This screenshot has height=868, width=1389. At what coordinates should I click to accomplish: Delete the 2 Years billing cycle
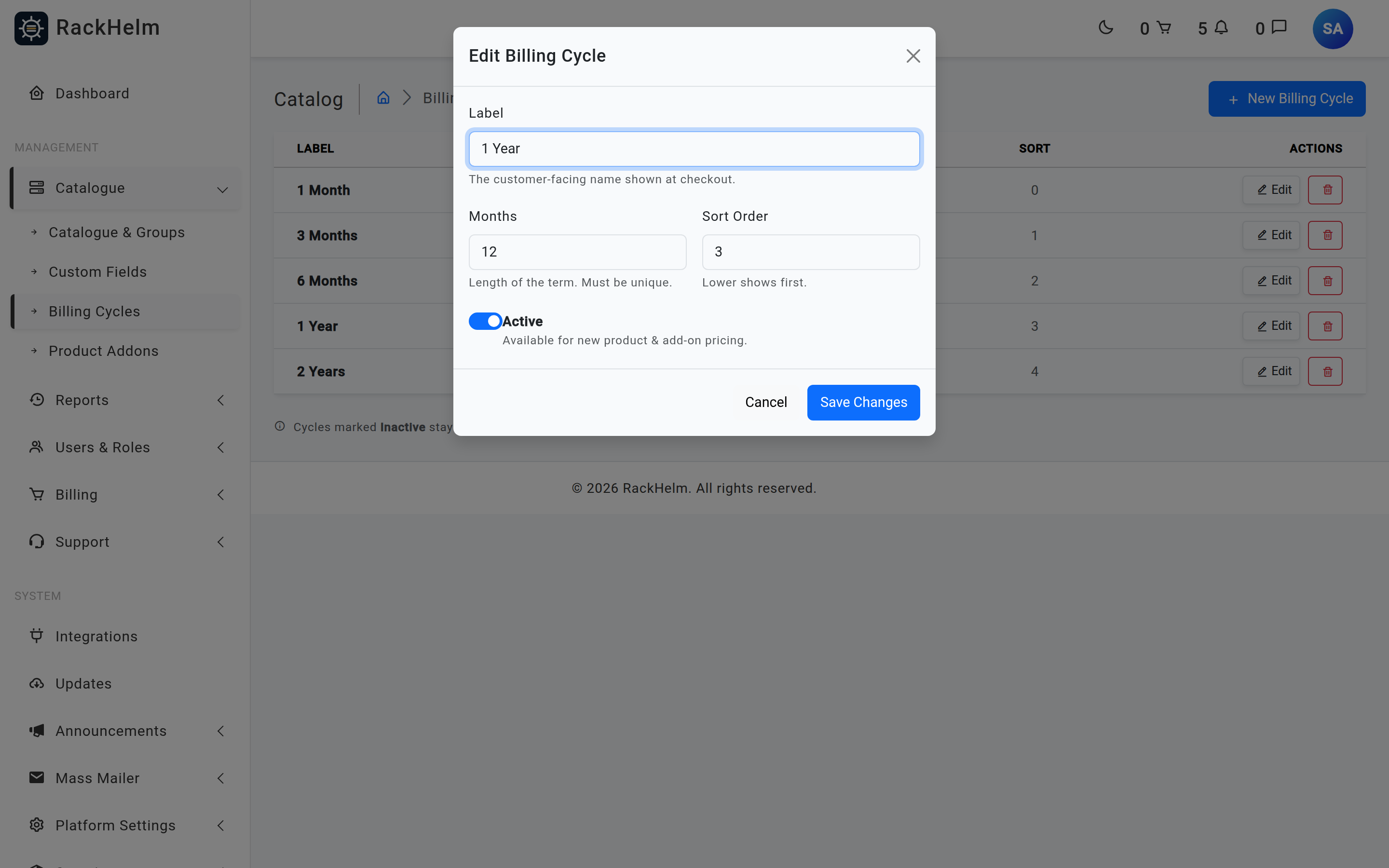(1325, 371)
